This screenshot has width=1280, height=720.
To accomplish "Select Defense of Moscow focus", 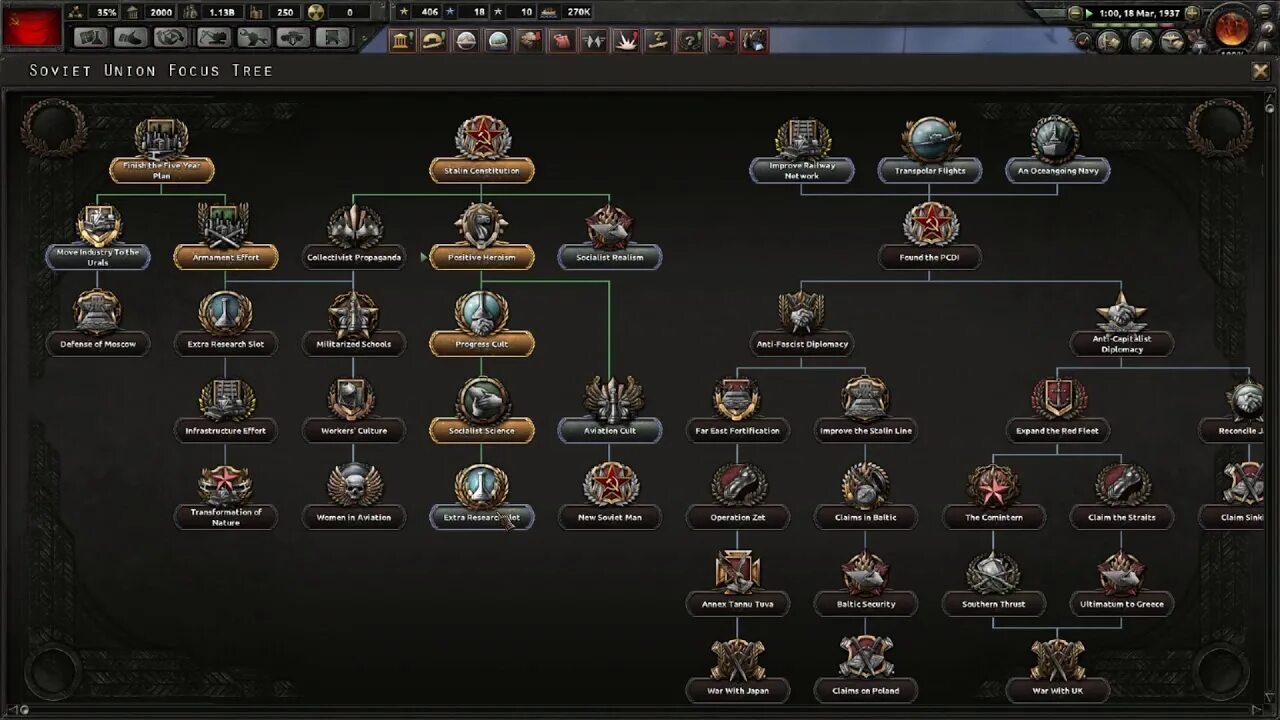I will [98, 325].
